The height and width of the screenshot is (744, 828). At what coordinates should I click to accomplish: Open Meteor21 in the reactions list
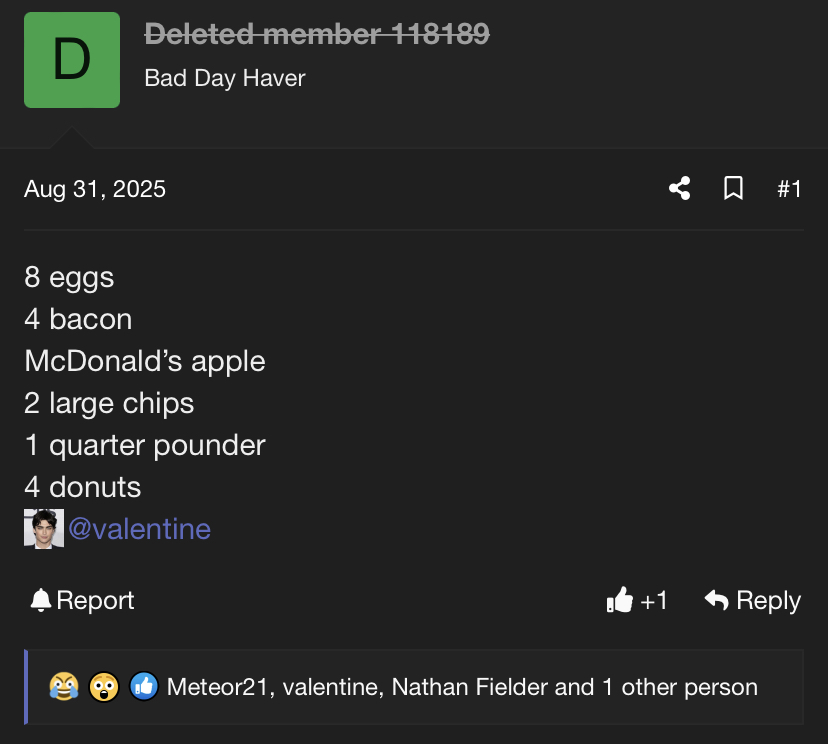pos(219,687)
